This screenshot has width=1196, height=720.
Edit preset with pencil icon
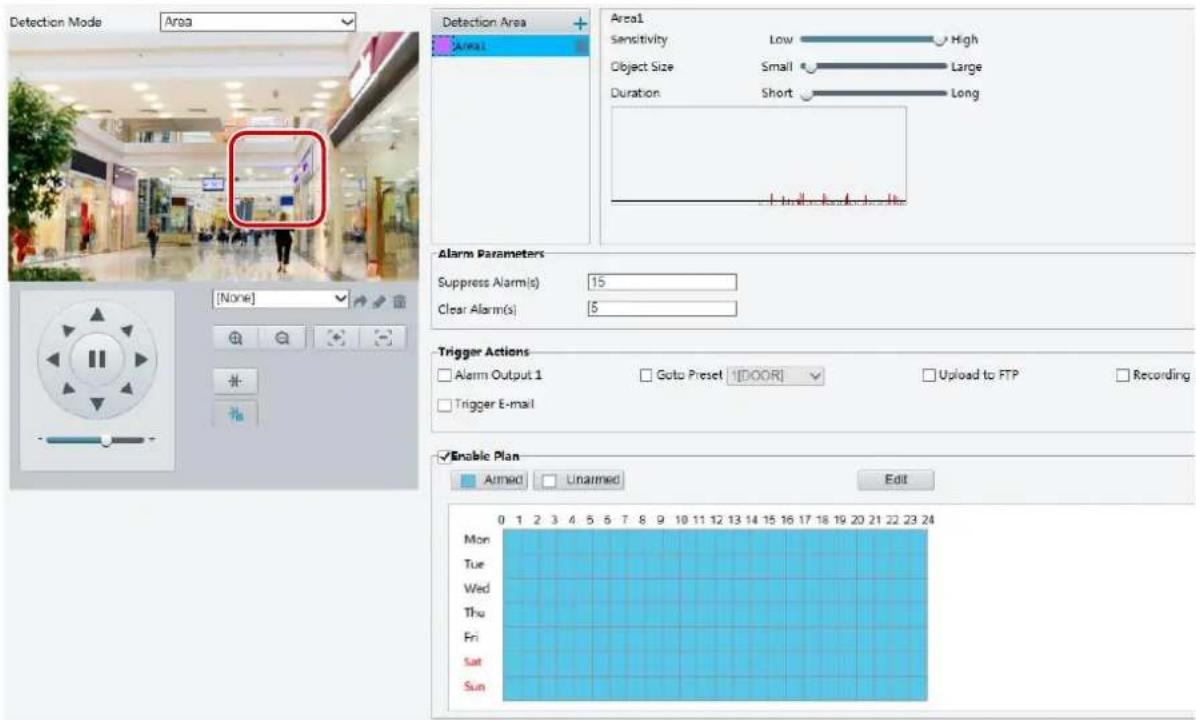click(379, 301)
